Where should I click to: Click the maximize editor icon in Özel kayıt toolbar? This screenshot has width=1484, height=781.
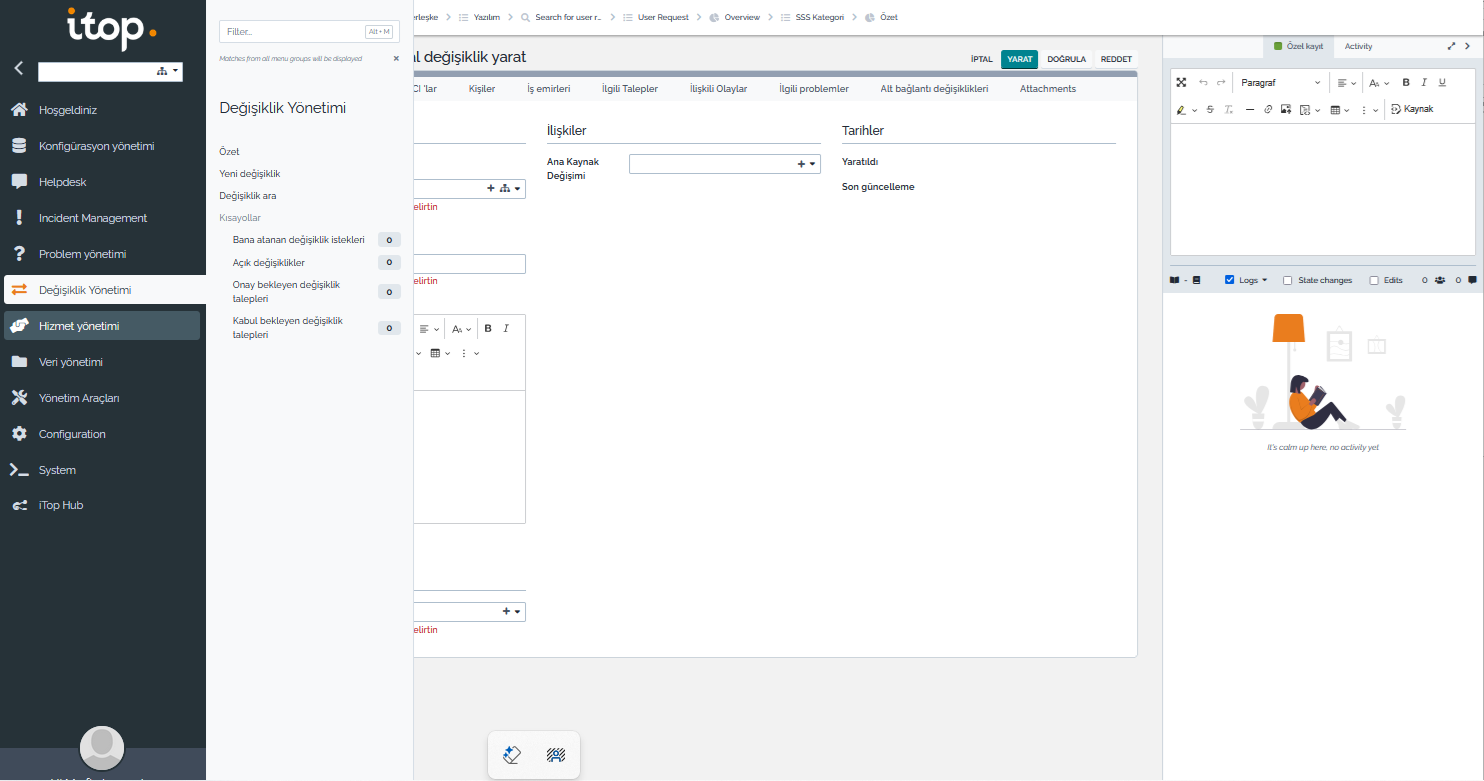tap(1181, 82)
